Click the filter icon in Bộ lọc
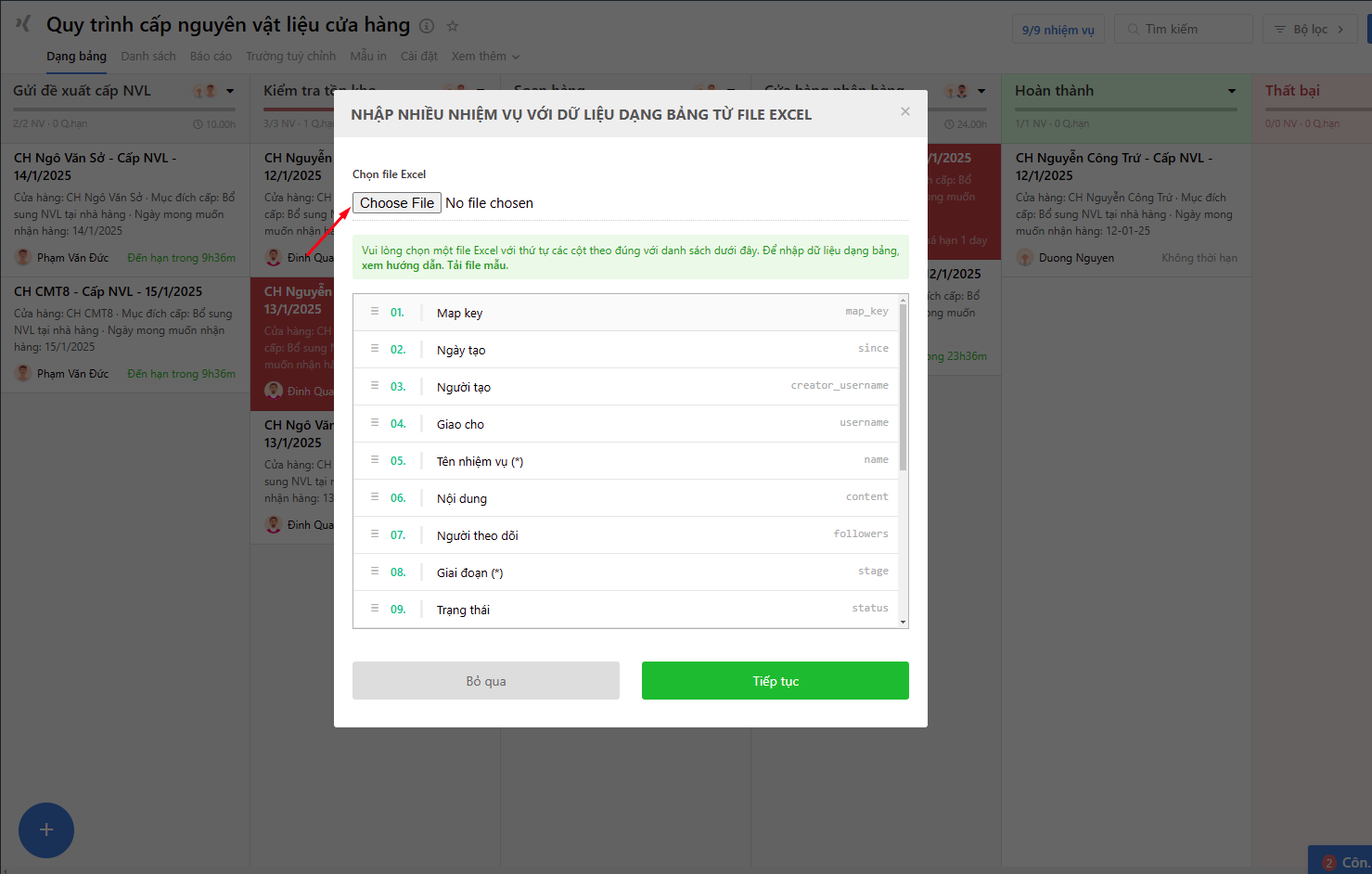The width and height of the screenshot is (1372, 874). coord(1280,30)
